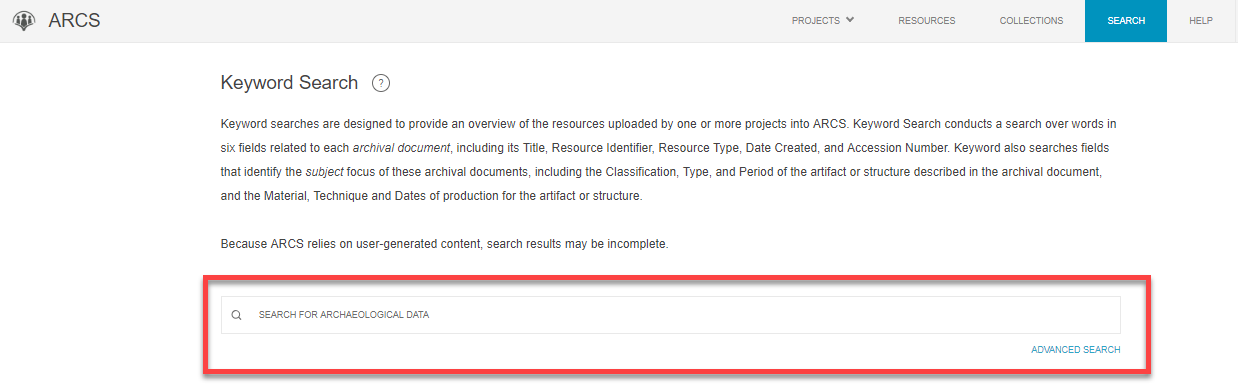This screenshot has height=391, width=1238.
Task: Go to the Collections page
Action: pos(1031,20)
